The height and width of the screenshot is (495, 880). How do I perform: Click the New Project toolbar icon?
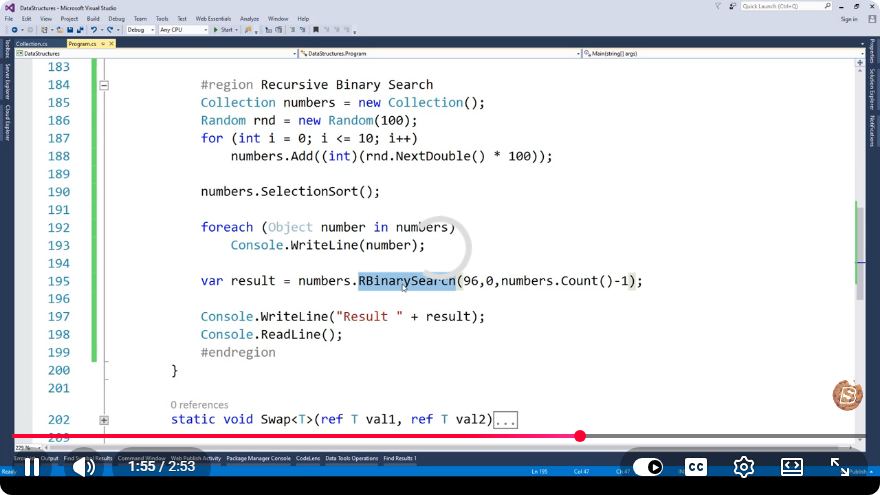(x=44, y=30)
